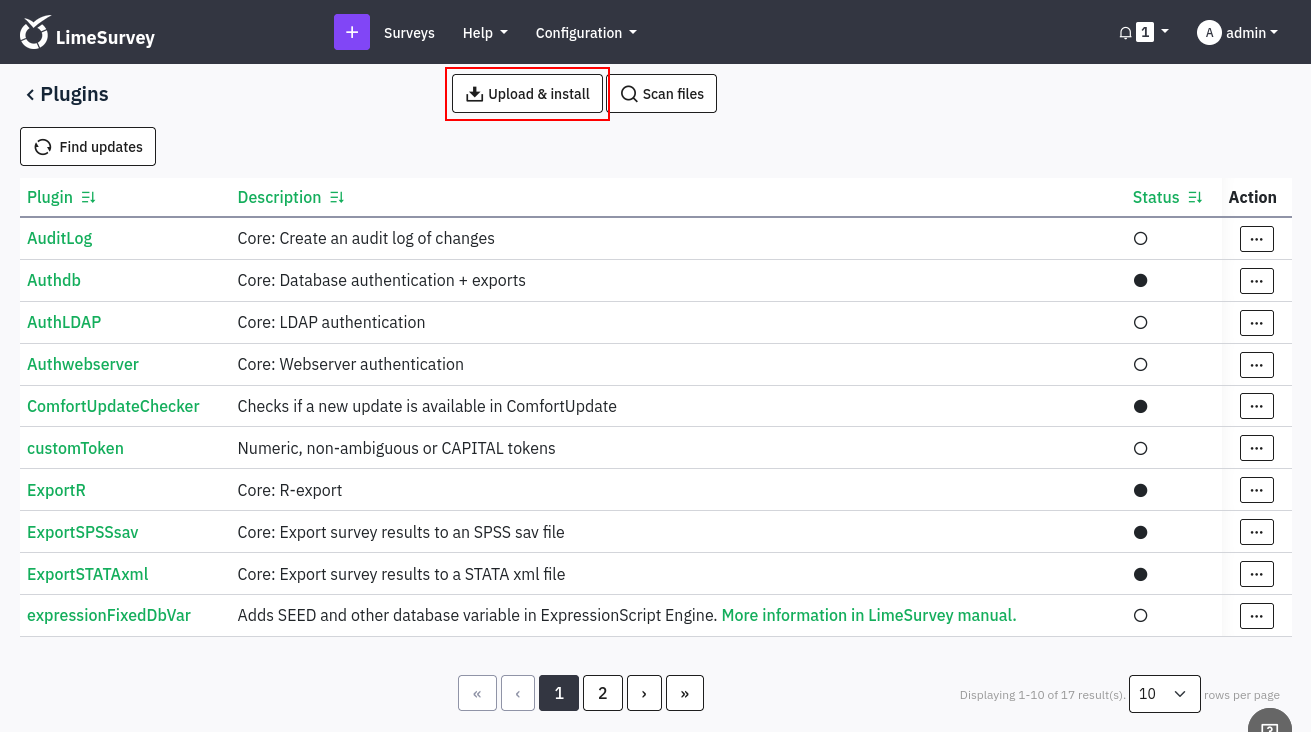This screenshot has width=1311, height=732.
Task: Sort by Status column sort icon
Action: click(1195, 198)
